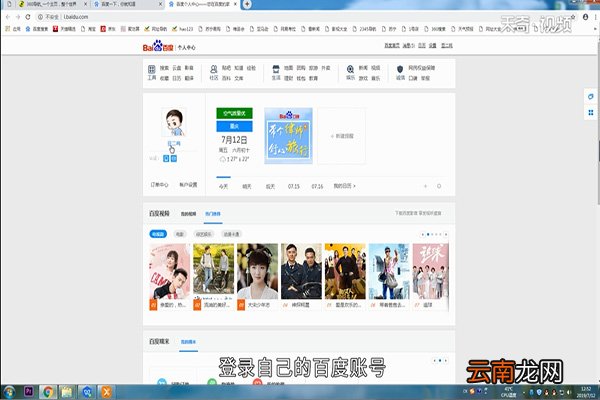Open the blue browser icon beside File Explorer

[87, 392]
